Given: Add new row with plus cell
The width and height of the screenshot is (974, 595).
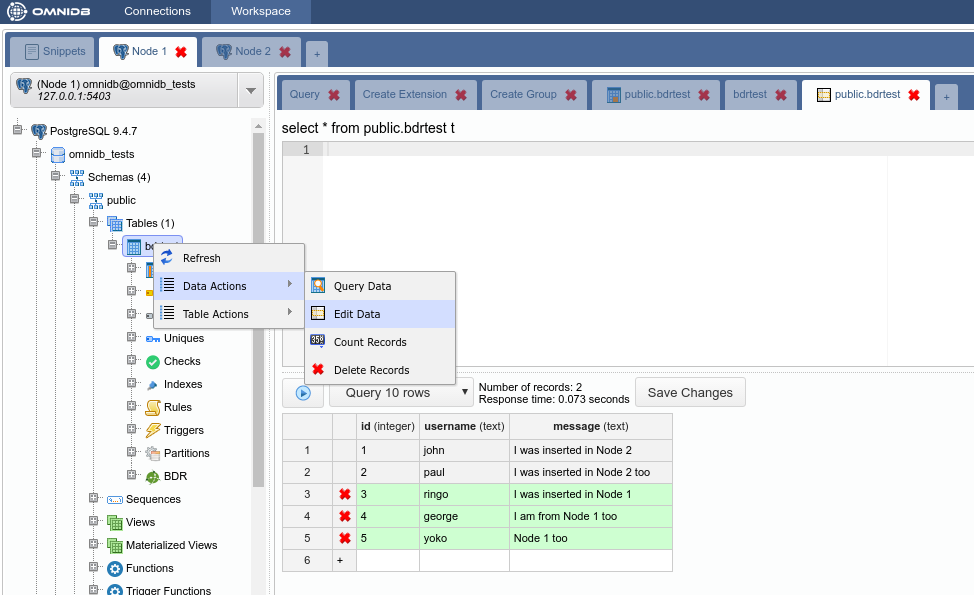Looking at the screenshot, I should click(344, 561).
